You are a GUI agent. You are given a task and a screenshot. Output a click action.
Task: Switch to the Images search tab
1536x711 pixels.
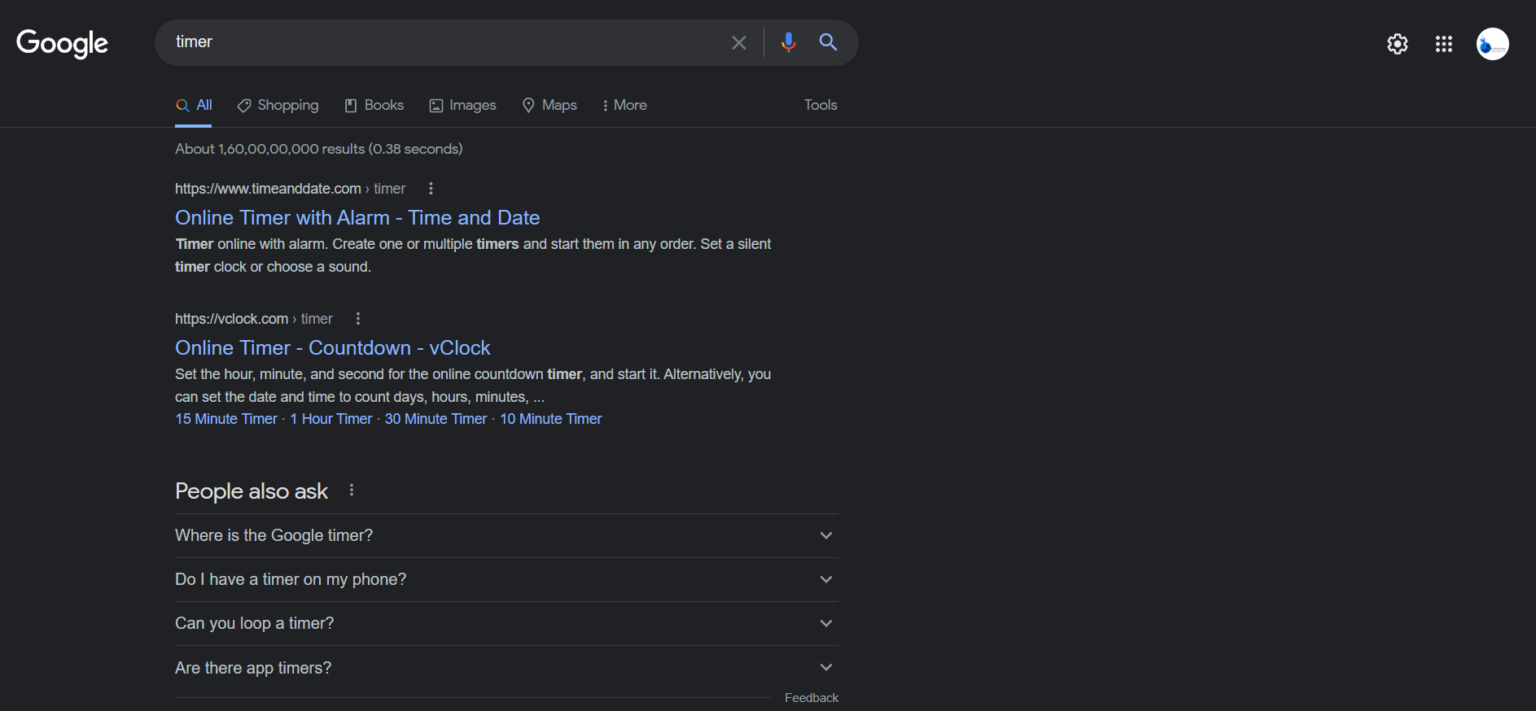point(462,105)
